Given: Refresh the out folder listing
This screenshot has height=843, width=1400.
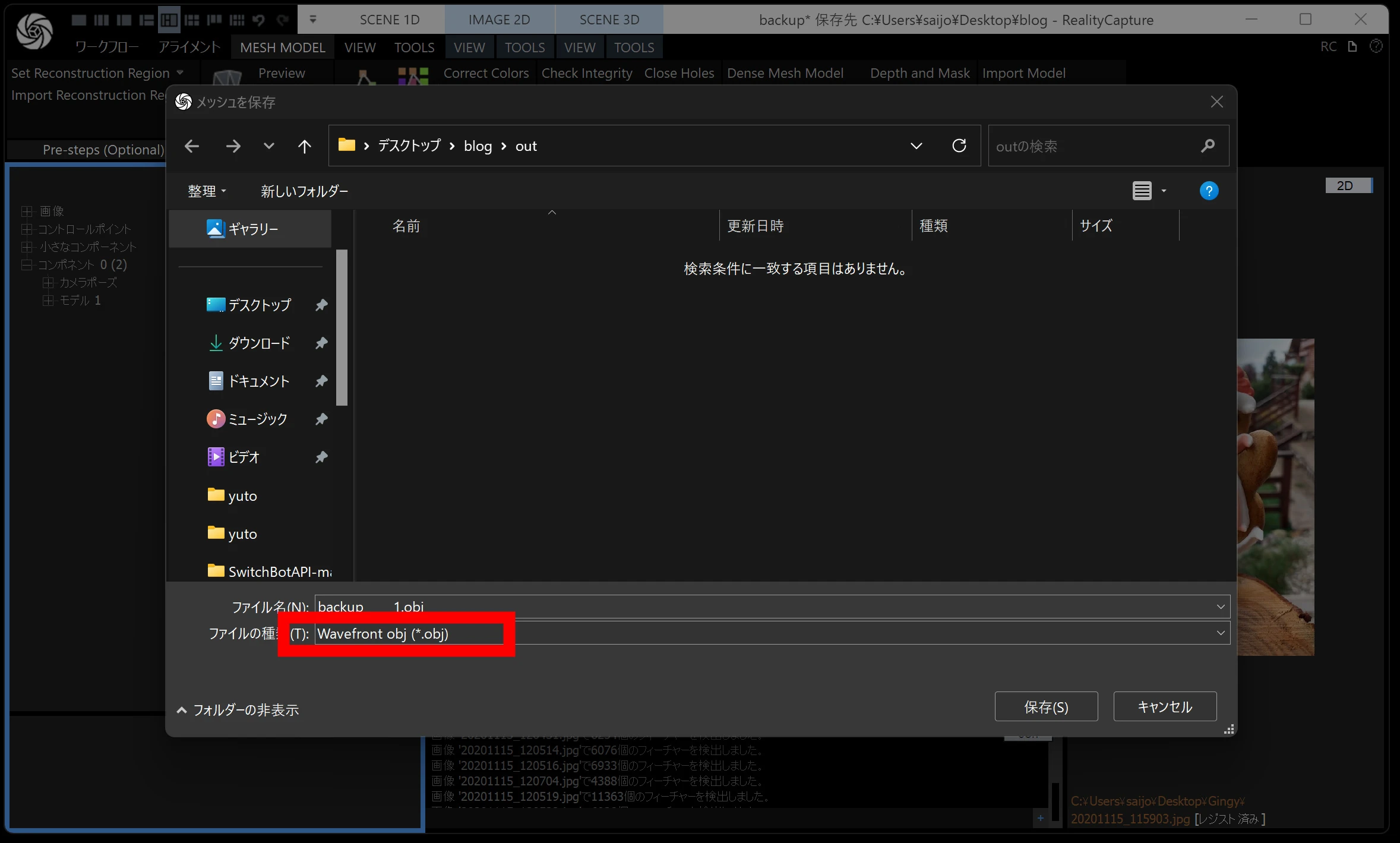Looking at the screenshot, I should click(959, 146).
